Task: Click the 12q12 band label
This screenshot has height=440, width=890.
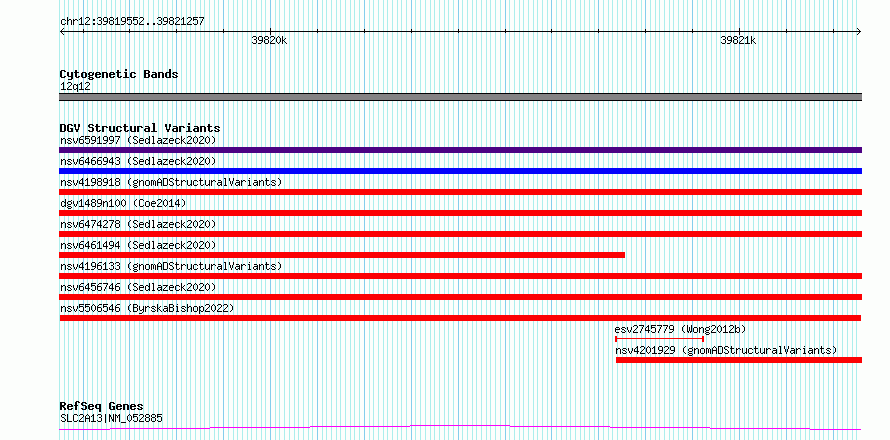Action: (x=75, y=87)
